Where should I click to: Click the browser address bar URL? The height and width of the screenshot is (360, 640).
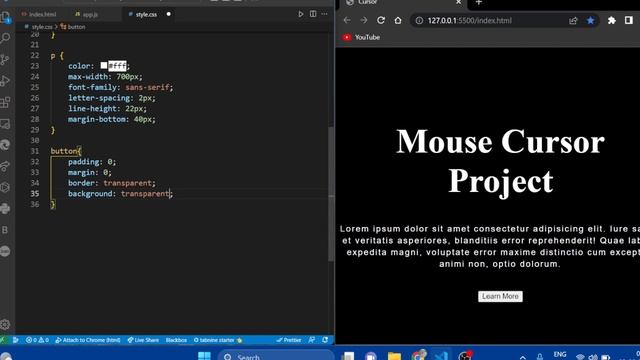point(469,20)
